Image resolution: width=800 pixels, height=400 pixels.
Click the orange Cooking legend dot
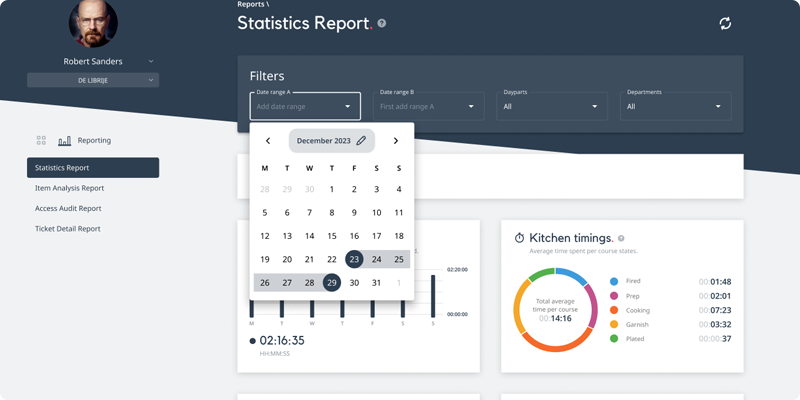[614, 310]
